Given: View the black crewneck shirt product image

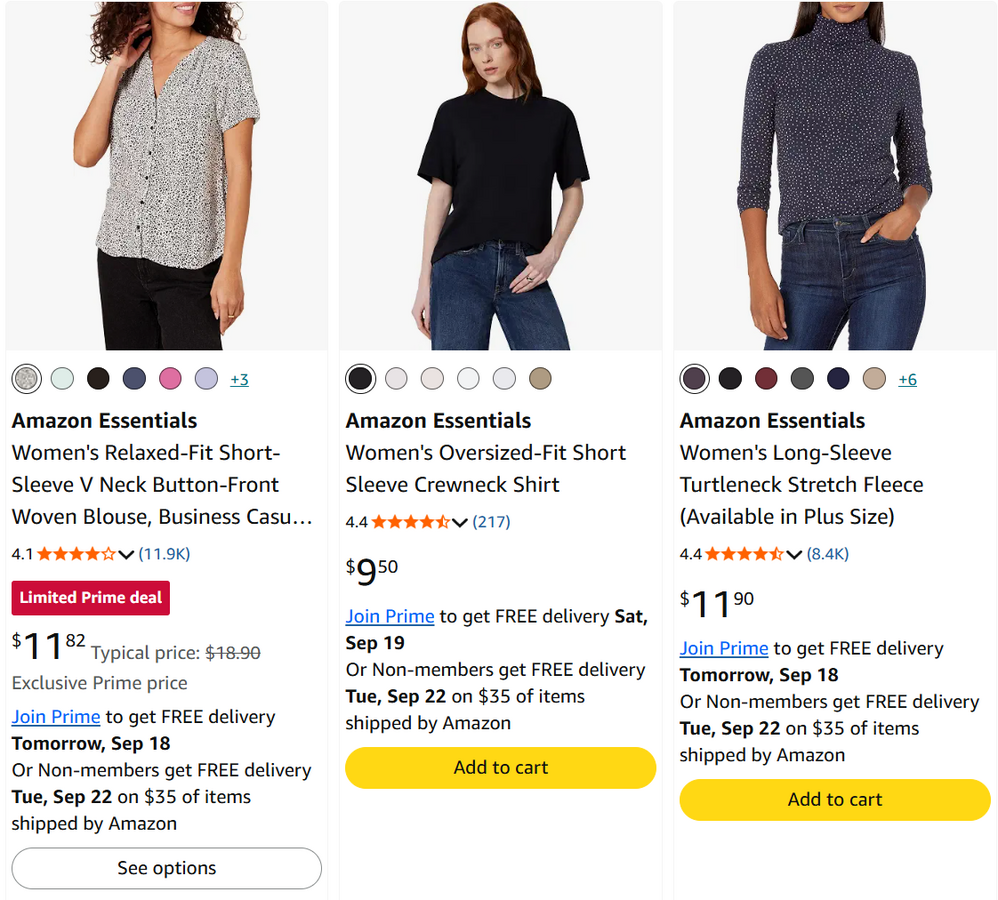Looking at the screenshot, I should (x=500, y=175).
